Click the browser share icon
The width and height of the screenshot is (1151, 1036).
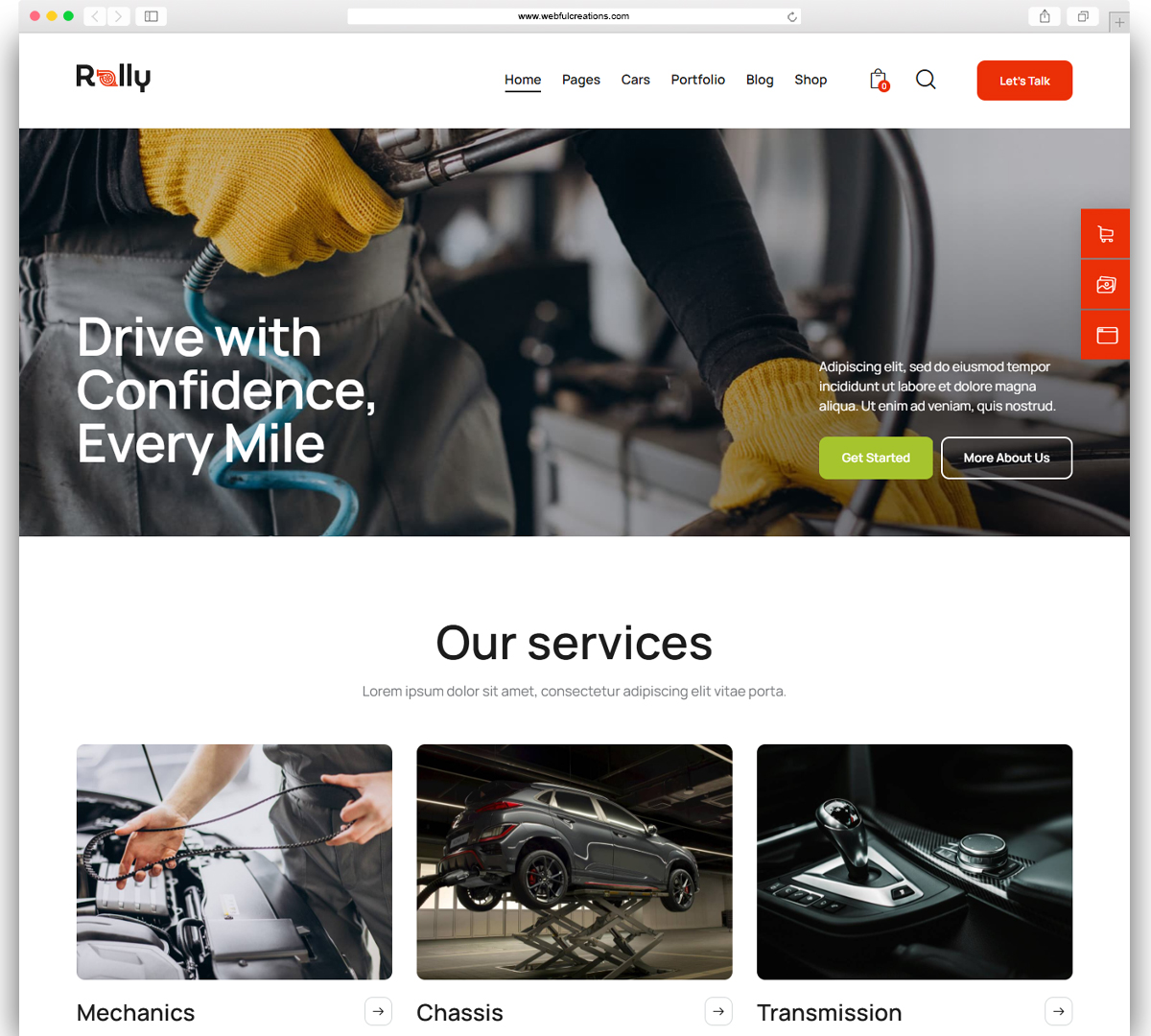[1045, 16]
